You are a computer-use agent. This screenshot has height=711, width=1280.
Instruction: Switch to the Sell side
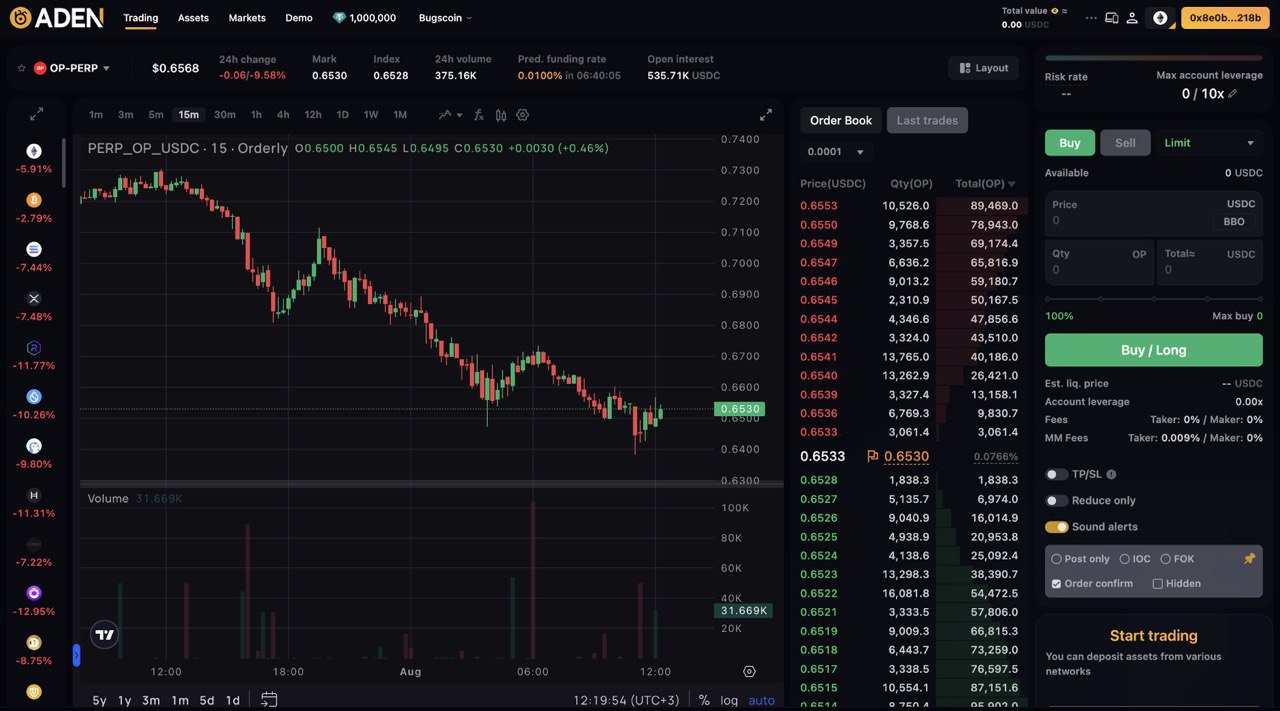tap(1125, 143)
